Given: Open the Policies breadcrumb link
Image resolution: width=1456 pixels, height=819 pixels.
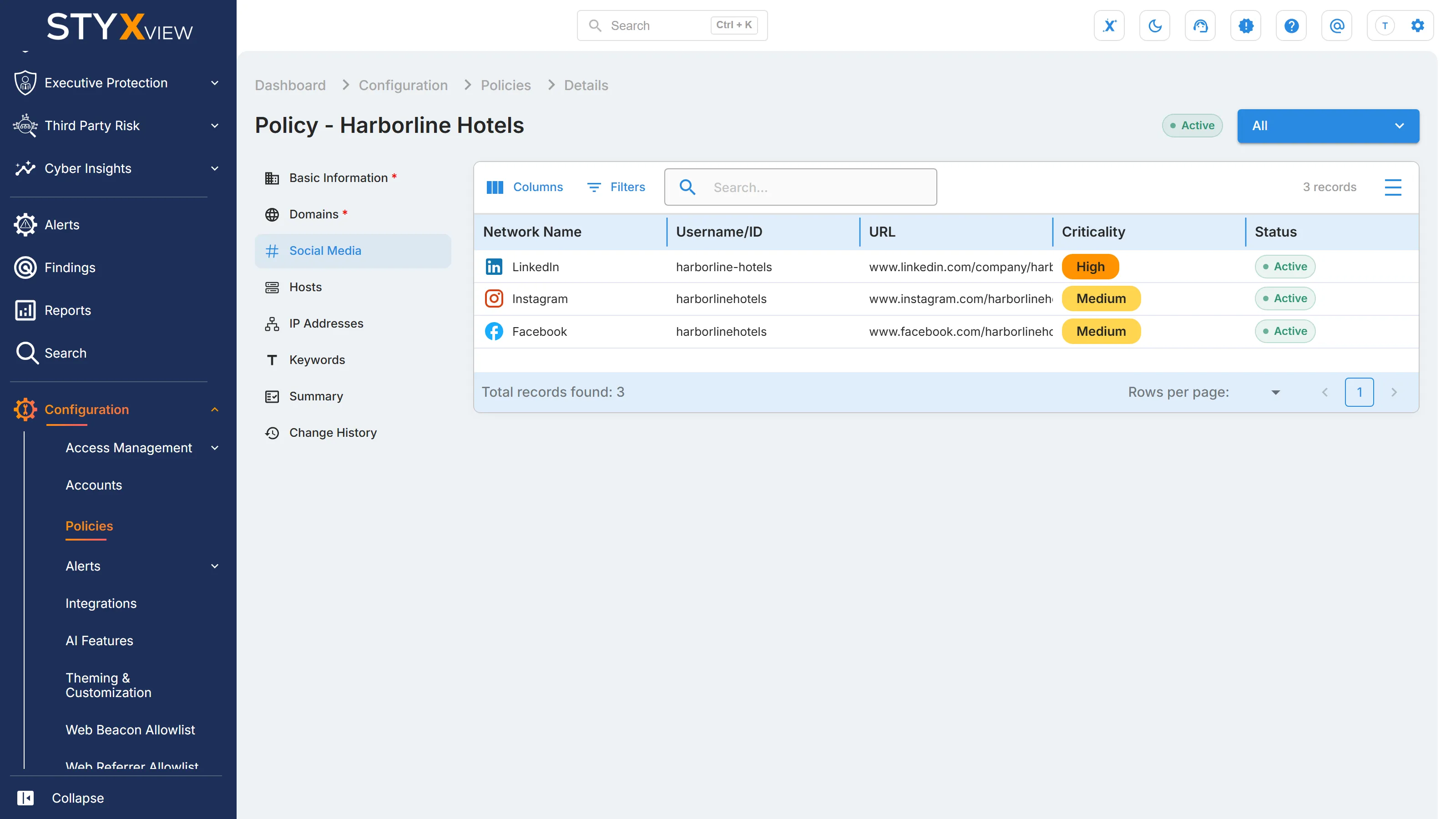Looking at the screenshot, I should pyautogui.click(x=506, y=86).
